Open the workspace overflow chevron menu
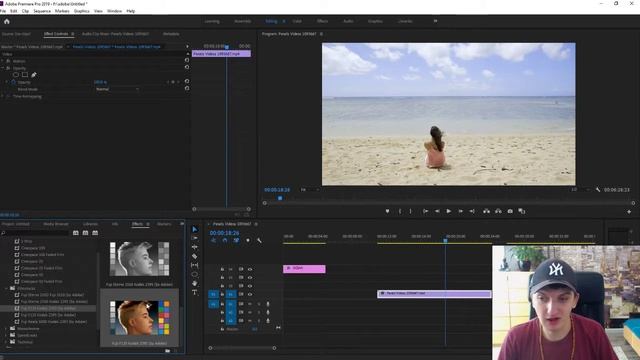This screenshot has height=360, width=640. (435, 21)
